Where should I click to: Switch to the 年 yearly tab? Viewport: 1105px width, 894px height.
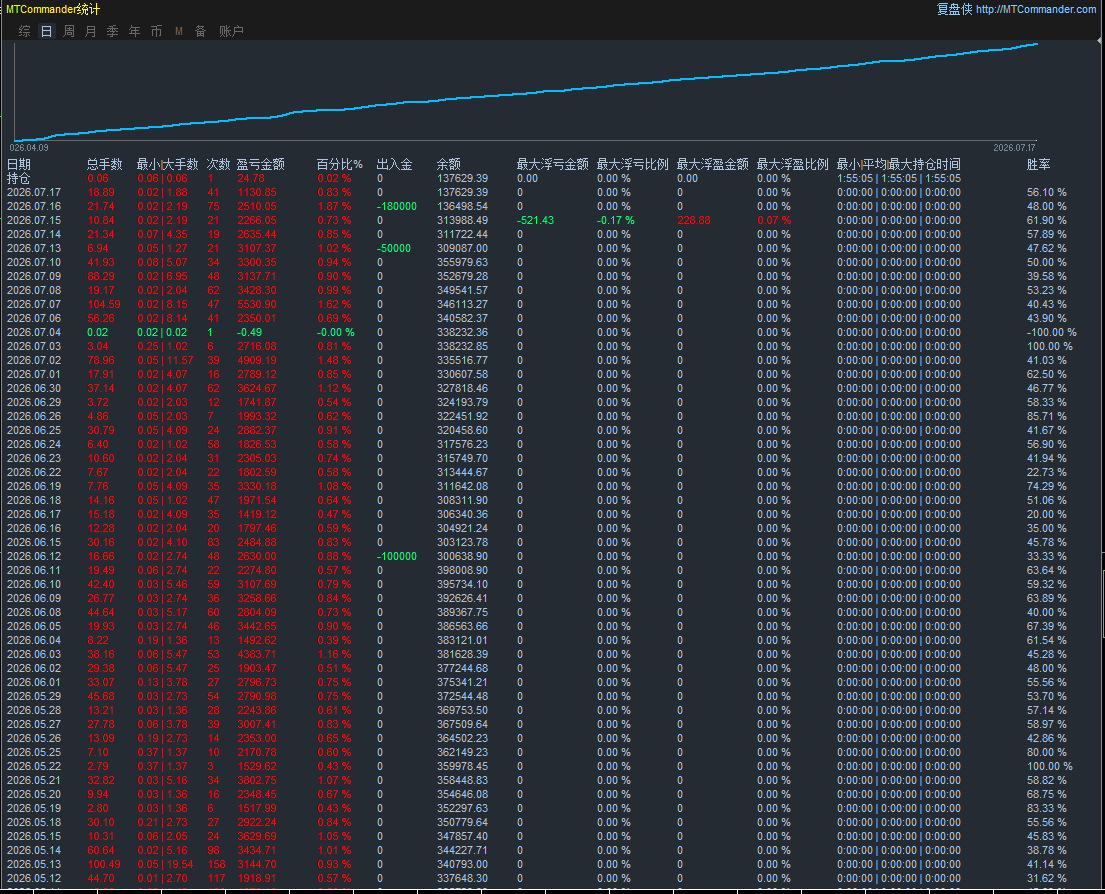(135, 31)
